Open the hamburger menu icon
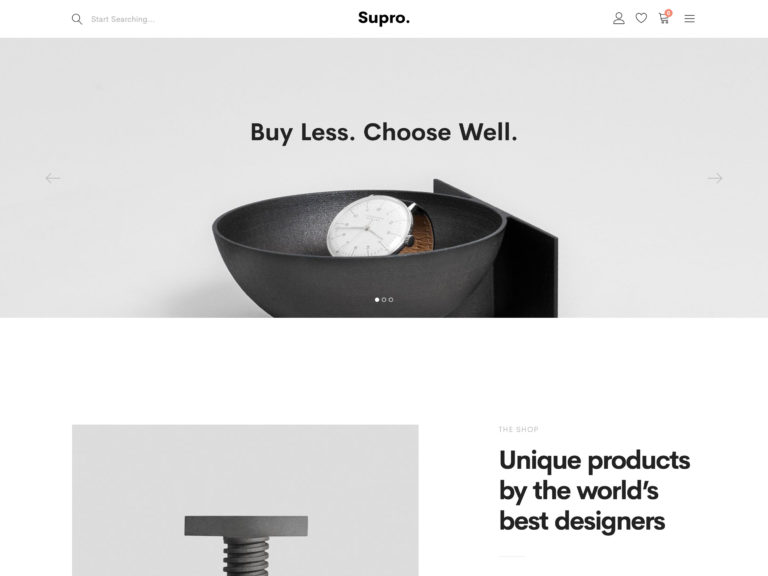The height and width of the screenshot is (576, 768). (x=689, y=19)
